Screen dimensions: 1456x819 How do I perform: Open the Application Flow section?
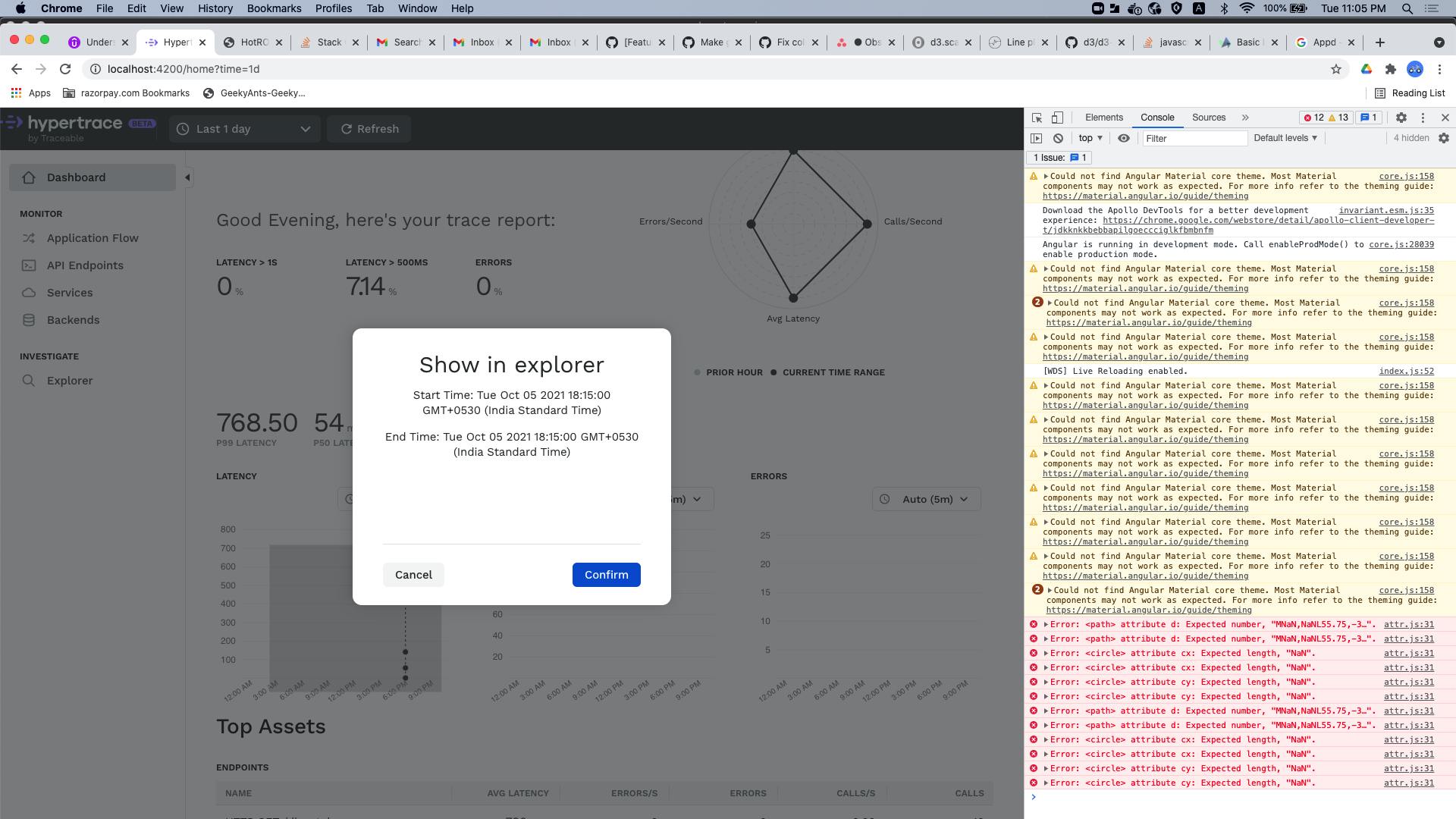(92, 237)
